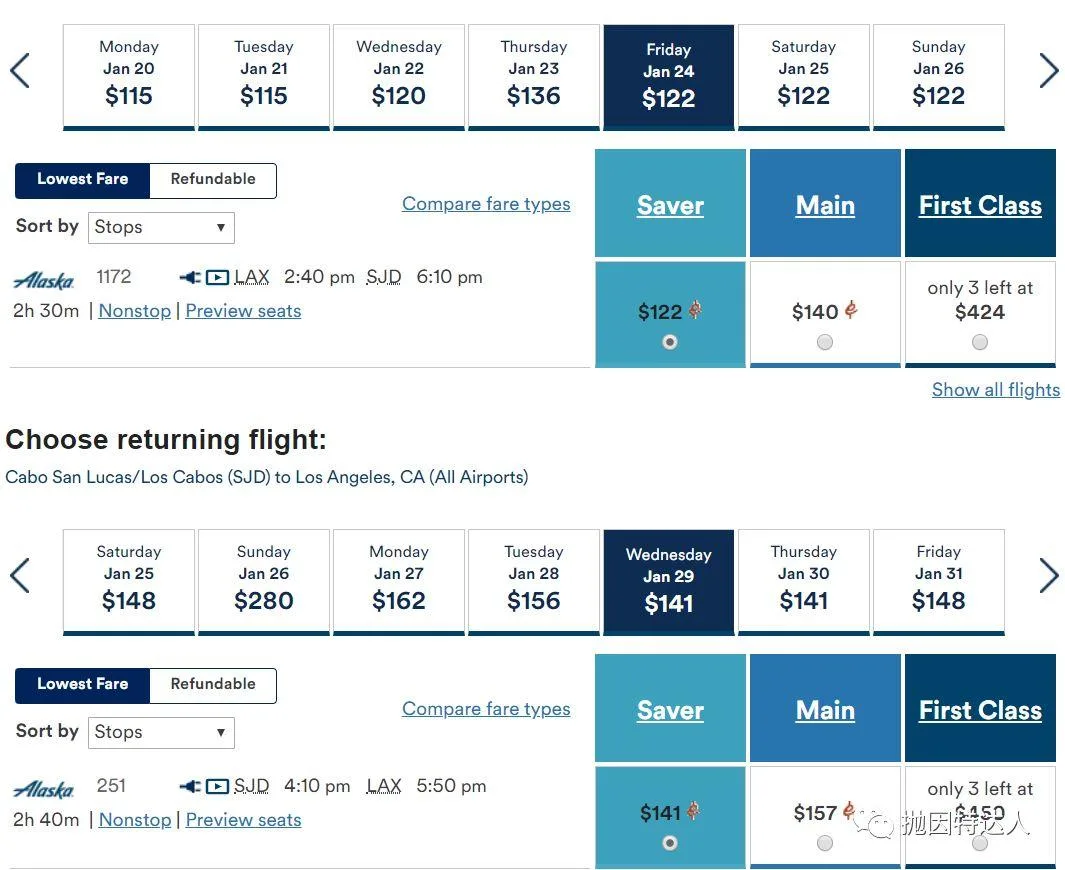Show earlier returning dates with left arrow
Screen dimensions: 1065x870
point(20,575)
